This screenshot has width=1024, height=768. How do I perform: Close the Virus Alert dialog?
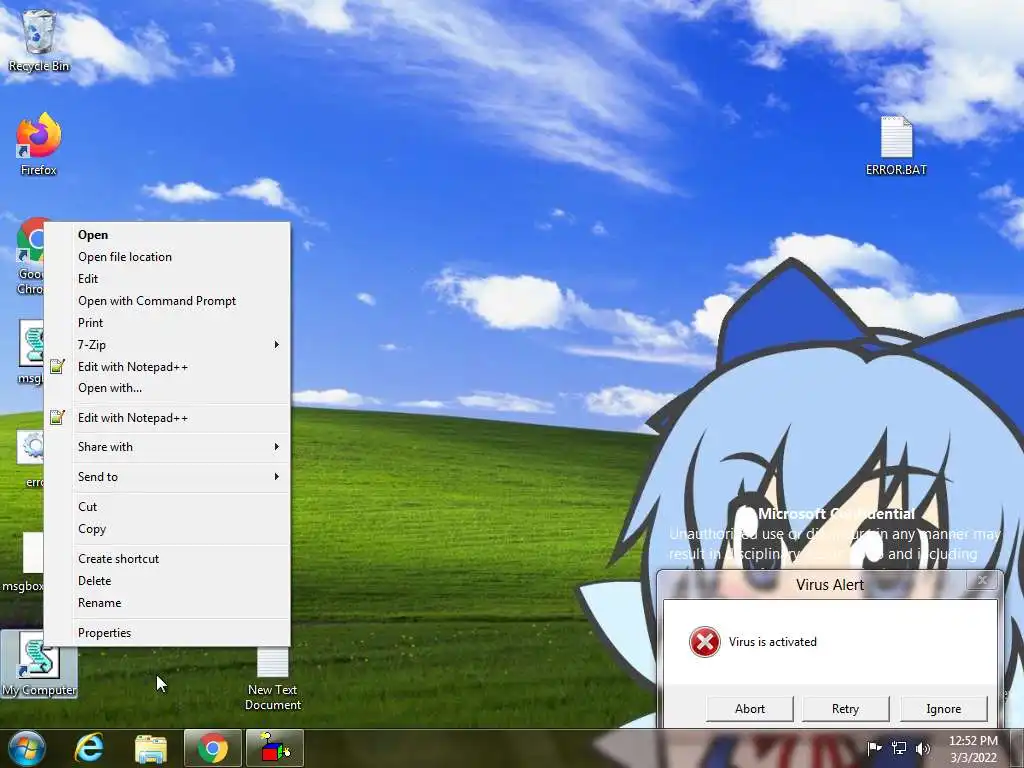tap(982, 580)
